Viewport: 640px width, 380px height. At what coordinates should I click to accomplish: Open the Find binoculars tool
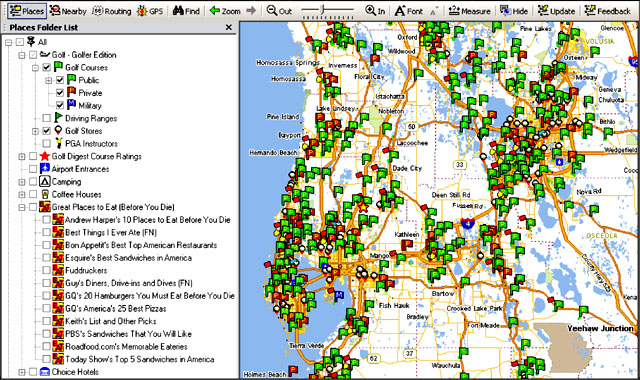(186, 11)
